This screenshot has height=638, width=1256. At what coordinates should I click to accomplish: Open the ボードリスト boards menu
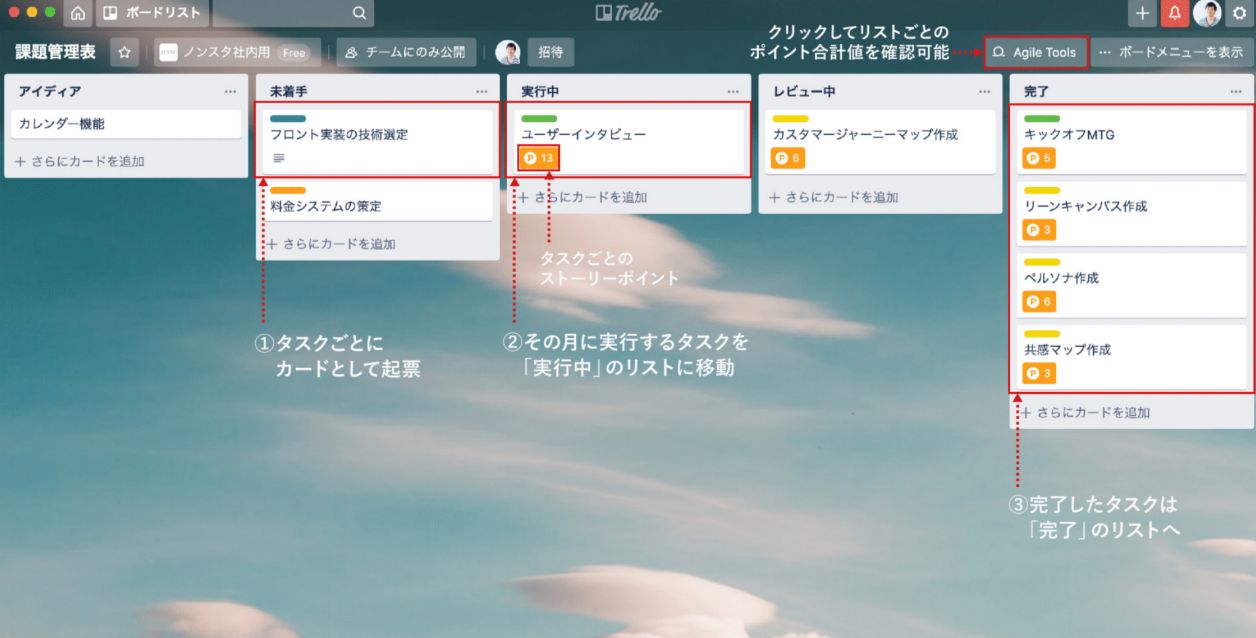point(153,13)
